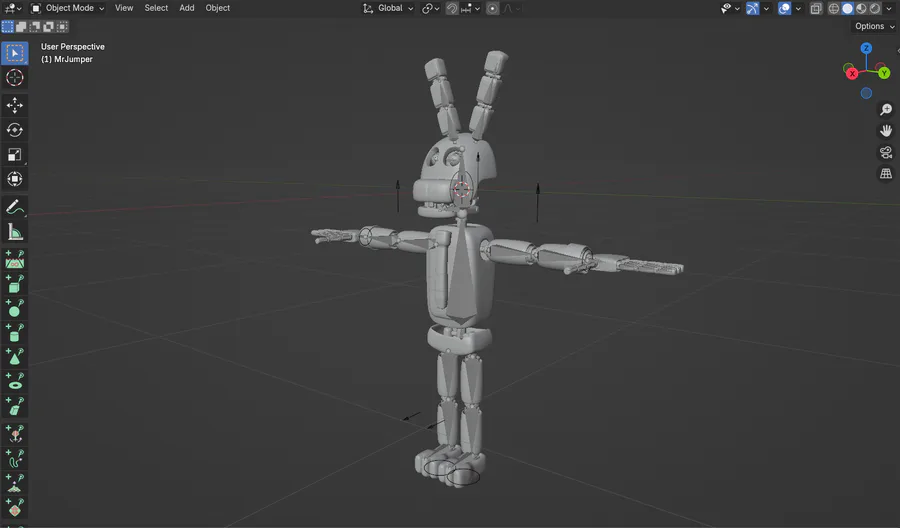Click the Zoom view magnifier icon
This screenshot has width=900, height=528.
886,109
